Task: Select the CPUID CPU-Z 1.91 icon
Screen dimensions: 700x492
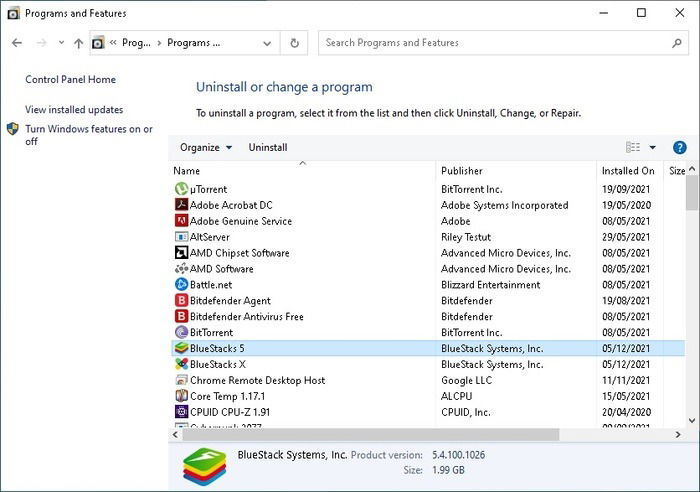Action: 181,412
